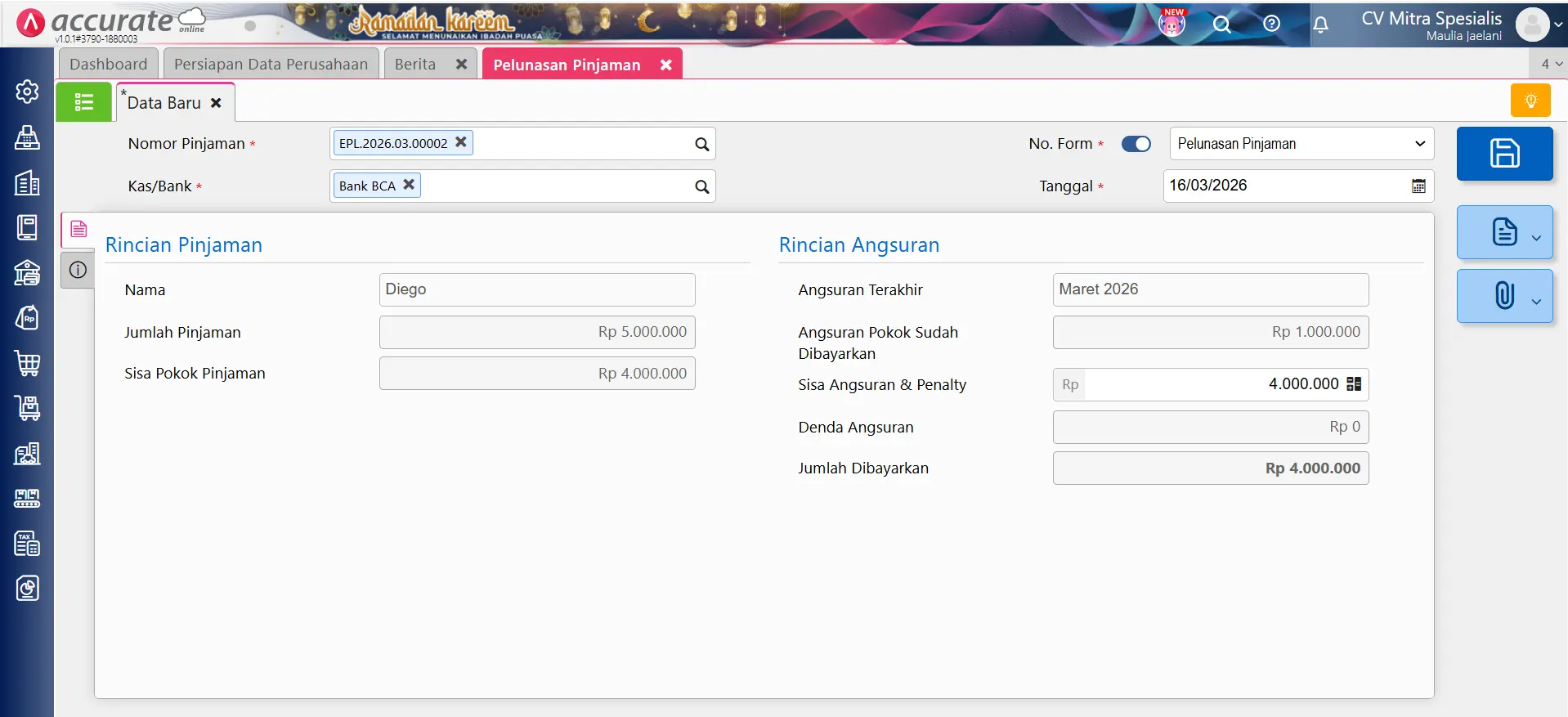The width and height of the screenshot is (1568, 717).
Task: Click the orange lightbulb tips button
Action: point(1530,101)
